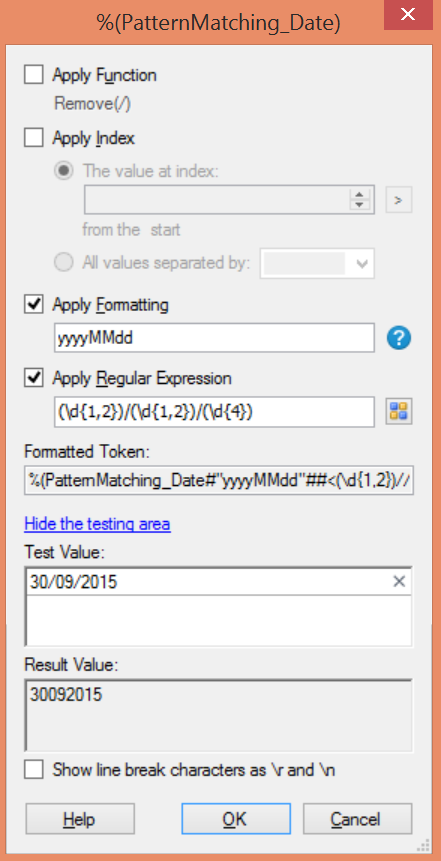Select 'All values separated by' radio button
This screenshot has height=861, width=441.
pyautogui.click(x=64, y=263)
